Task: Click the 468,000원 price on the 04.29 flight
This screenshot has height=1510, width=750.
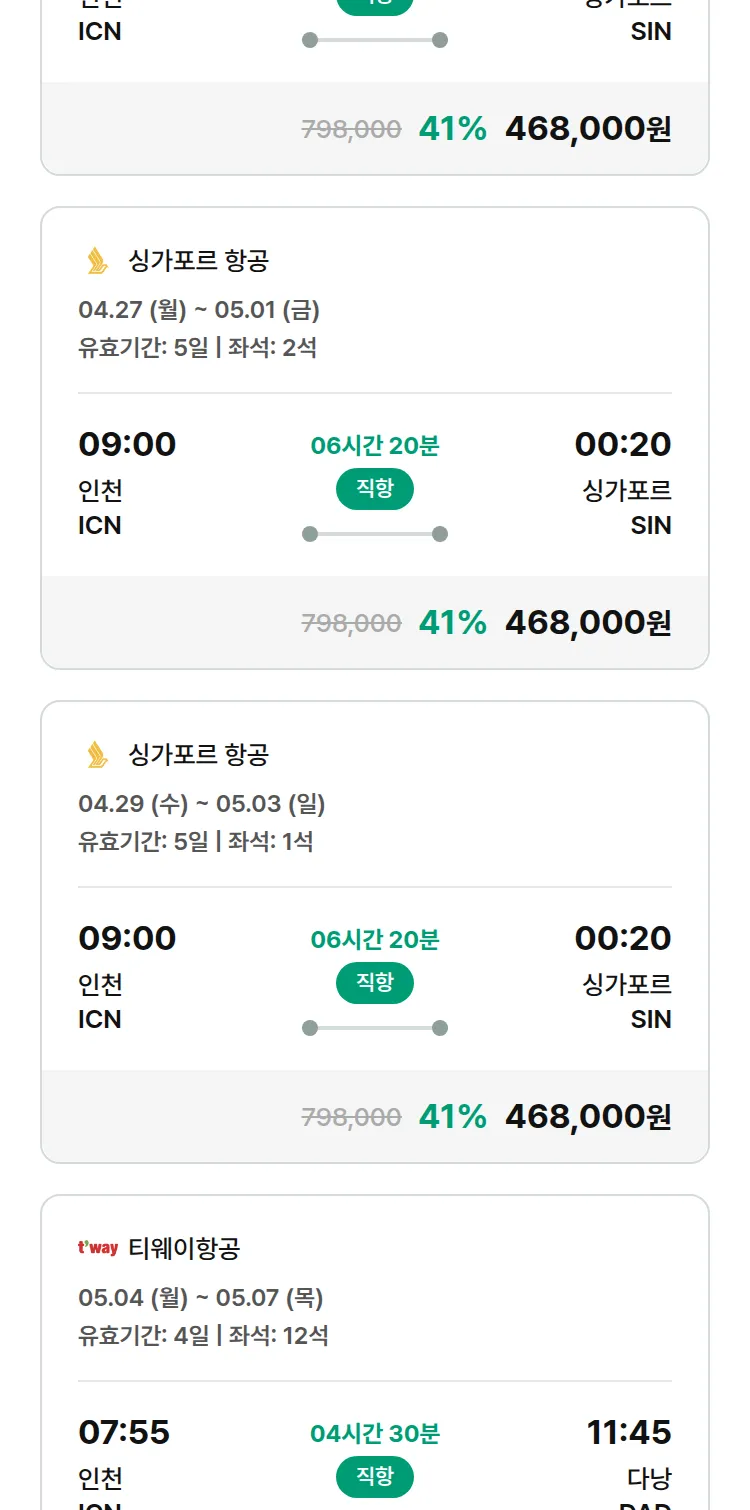Action: tap(588, 1117)
